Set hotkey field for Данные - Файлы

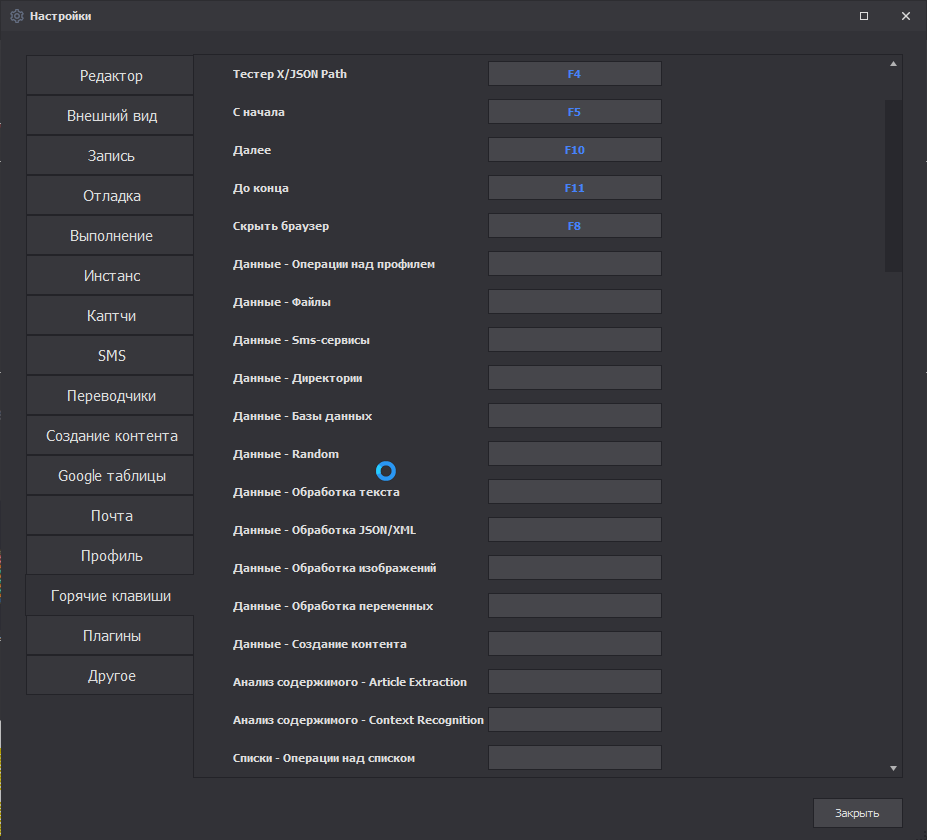[x=575, y=301]
